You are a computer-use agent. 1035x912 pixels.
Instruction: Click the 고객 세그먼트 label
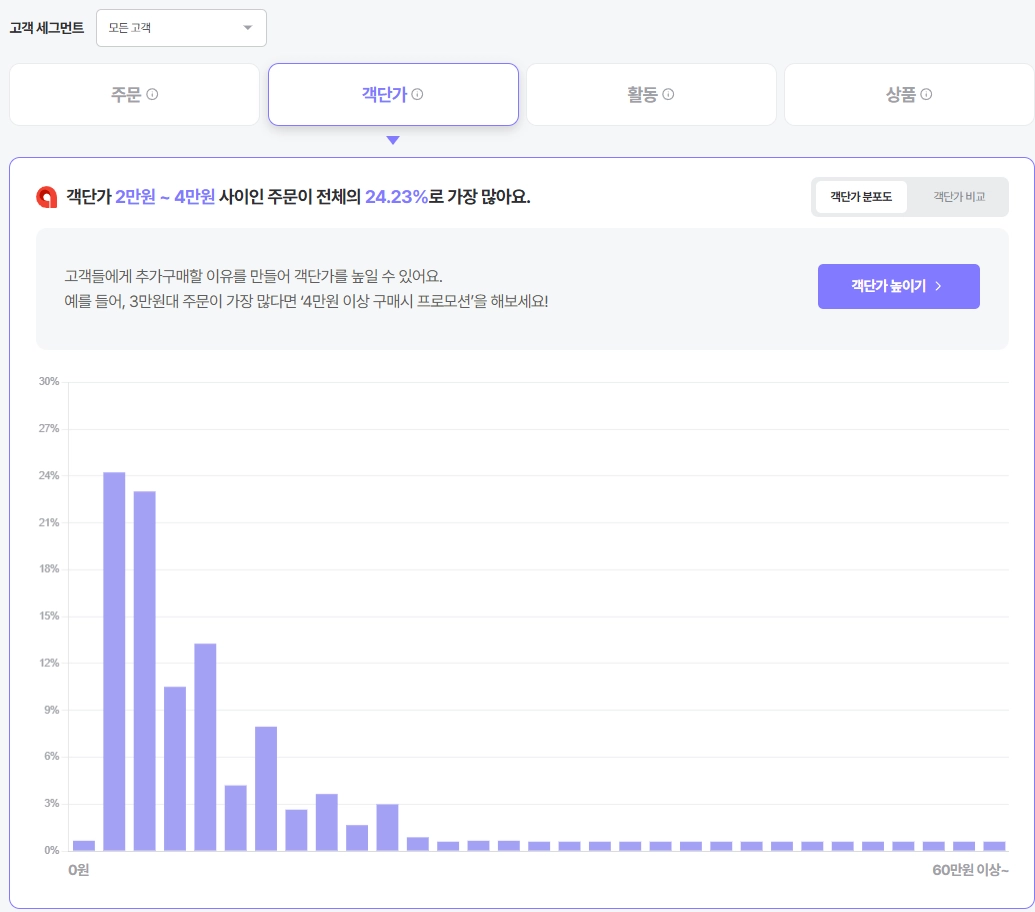(47, 28)
